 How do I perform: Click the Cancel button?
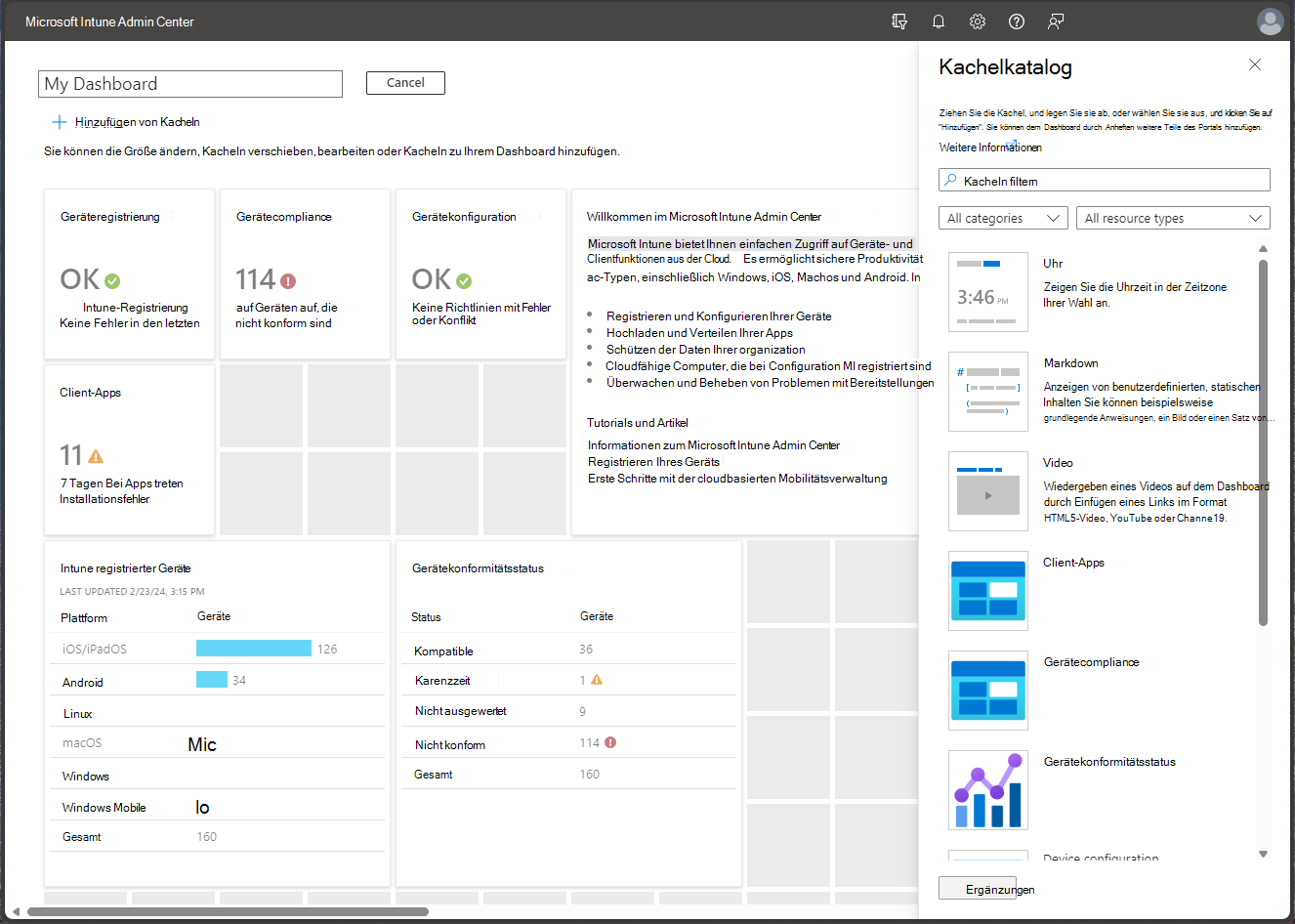pos(405,83)
